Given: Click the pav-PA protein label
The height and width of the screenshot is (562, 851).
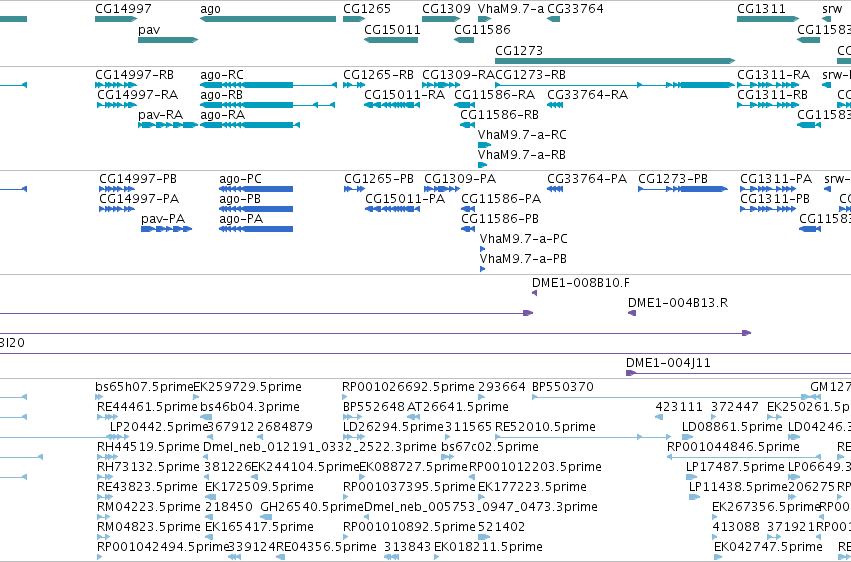Looking at the screenshot, I should click(163, 219).
